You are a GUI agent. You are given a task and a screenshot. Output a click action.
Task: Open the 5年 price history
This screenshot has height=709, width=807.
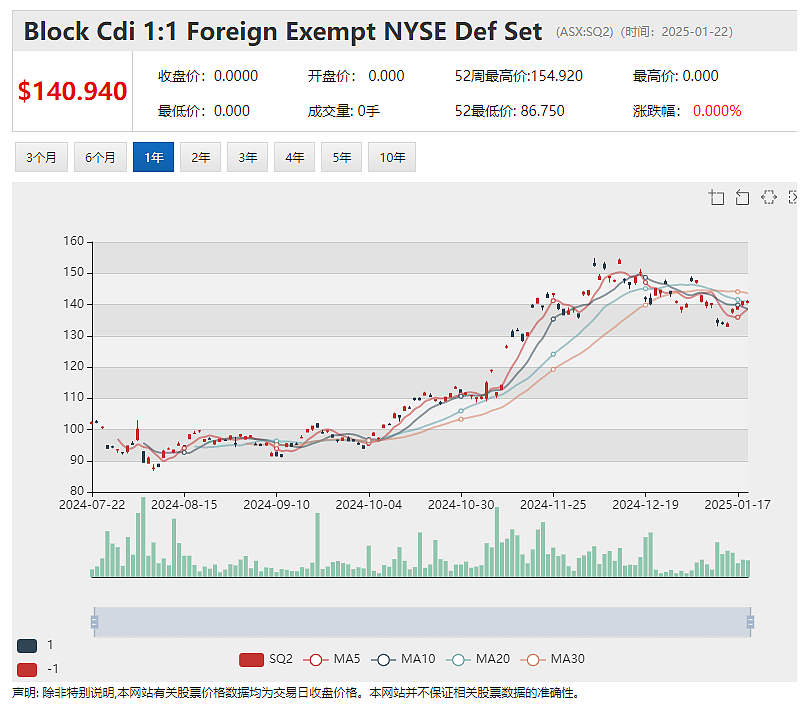[341, 157]
